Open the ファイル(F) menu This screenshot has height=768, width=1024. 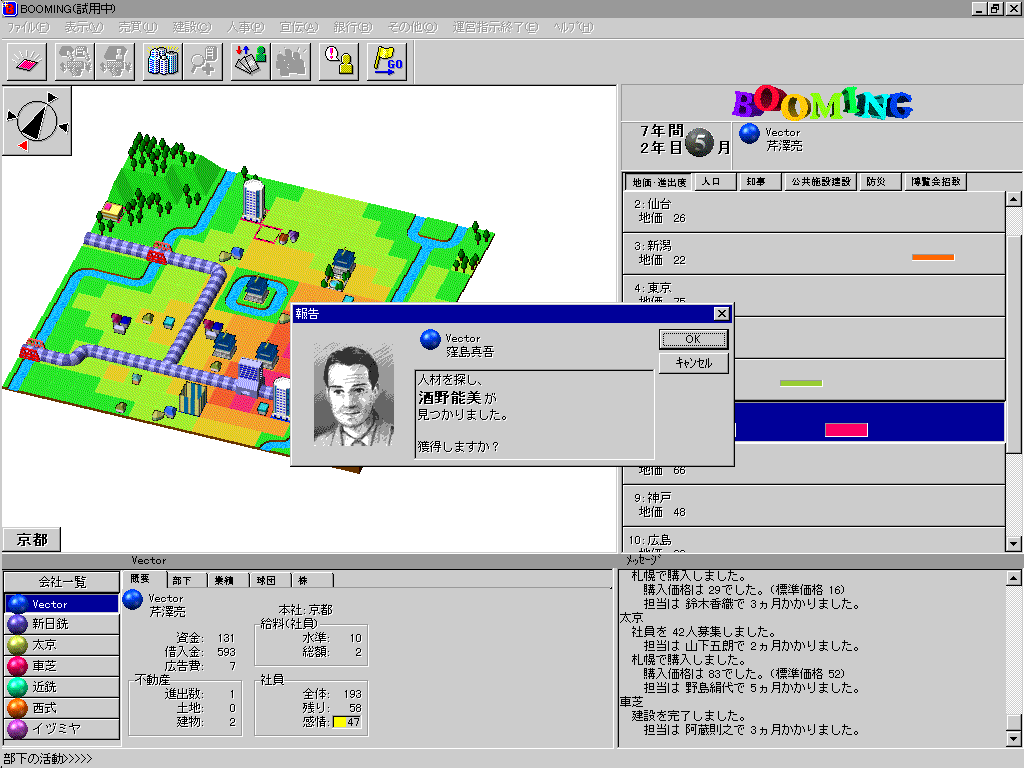point(27,27)
